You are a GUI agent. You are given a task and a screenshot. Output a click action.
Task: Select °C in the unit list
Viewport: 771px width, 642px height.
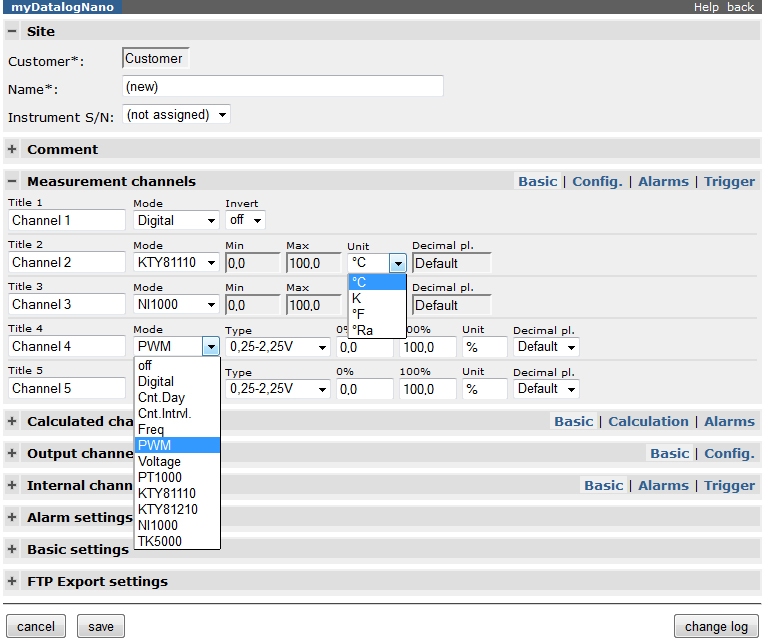(x=377, y=282)
